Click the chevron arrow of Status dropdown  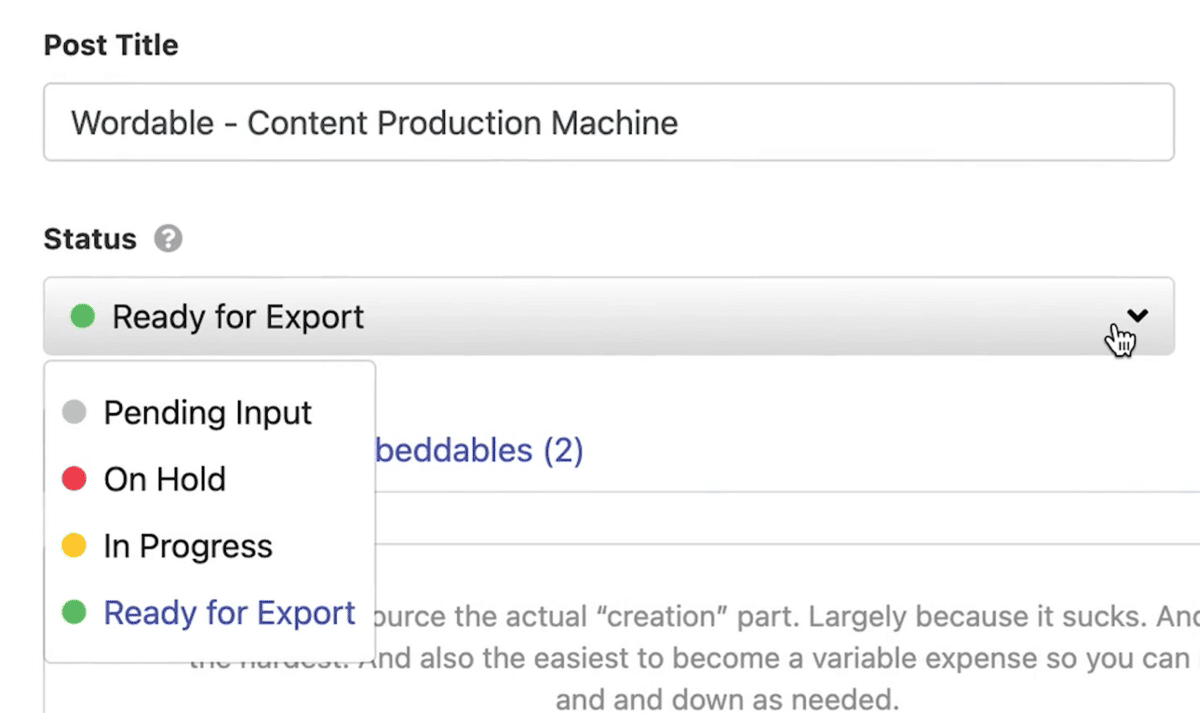(x=1137, y=316)
